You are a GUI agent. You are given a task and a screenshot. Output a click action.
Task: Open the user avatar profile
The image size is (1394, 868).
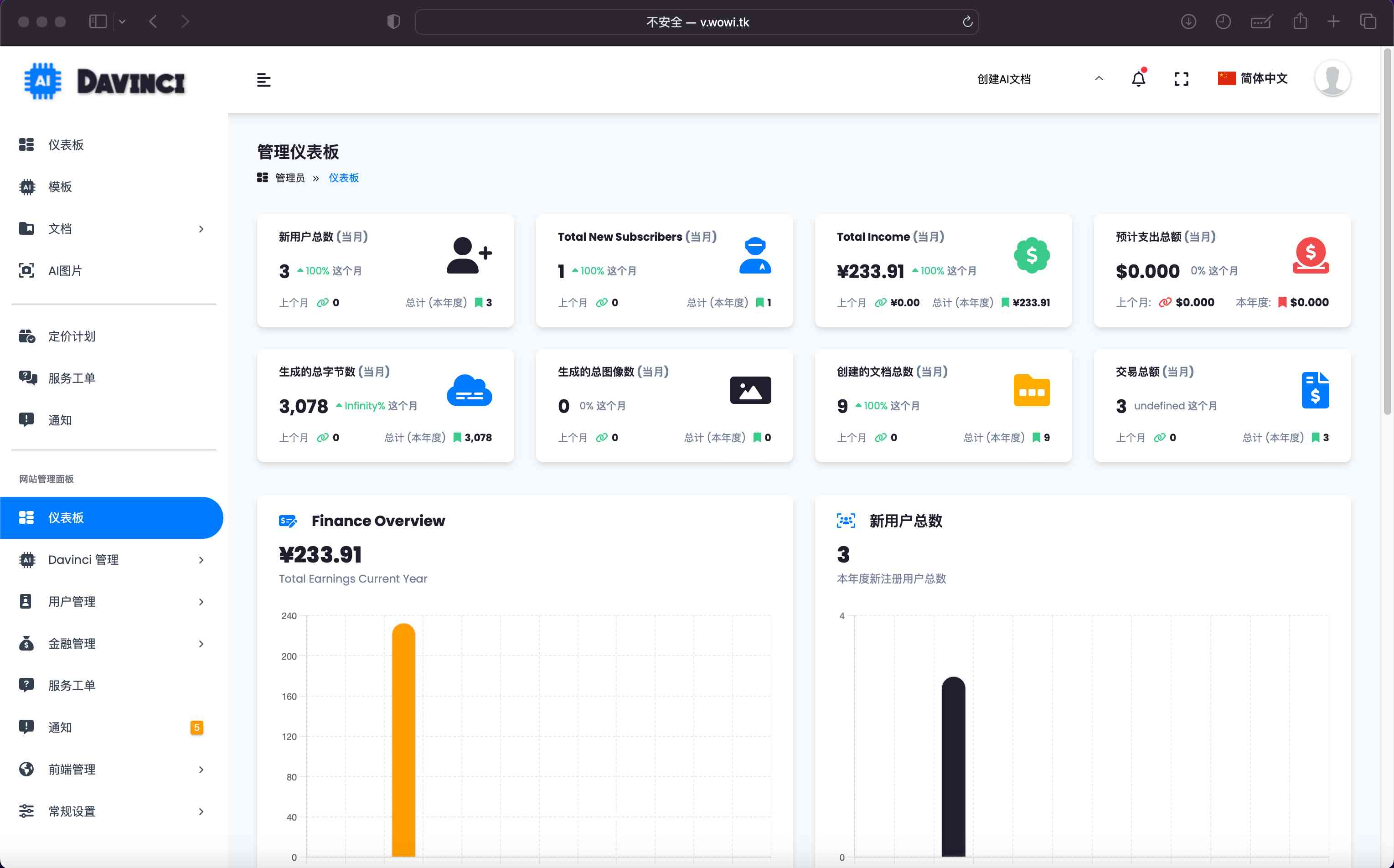coord(1332,79)
